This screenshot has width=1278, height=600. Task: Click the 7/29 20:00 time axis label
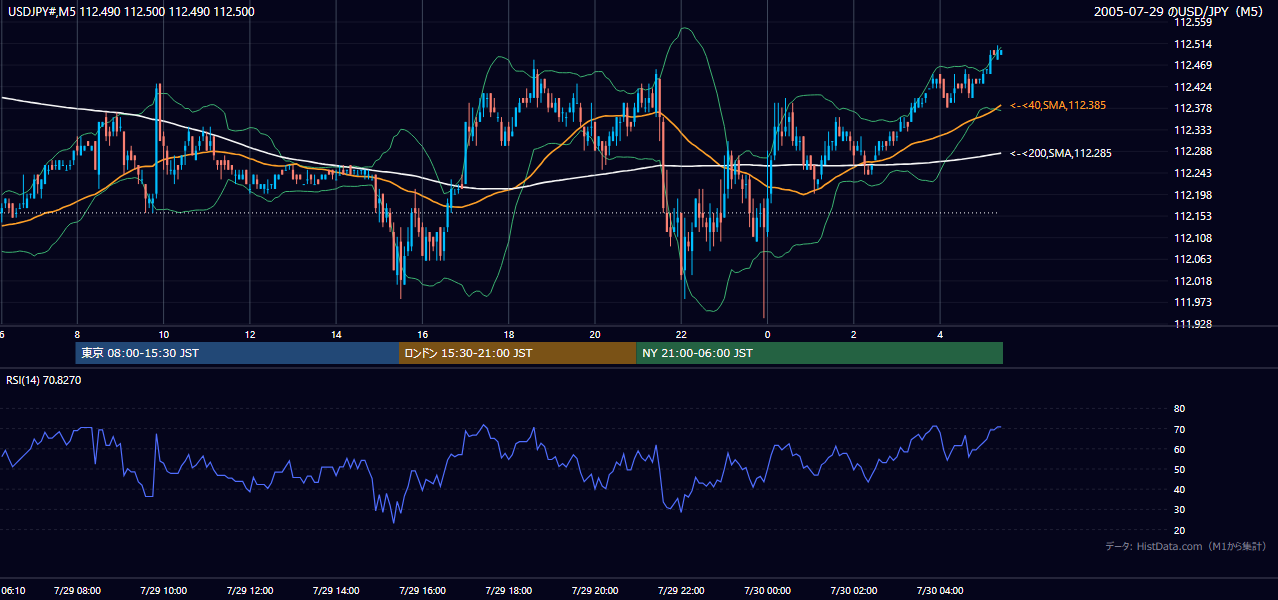(595, 591)
